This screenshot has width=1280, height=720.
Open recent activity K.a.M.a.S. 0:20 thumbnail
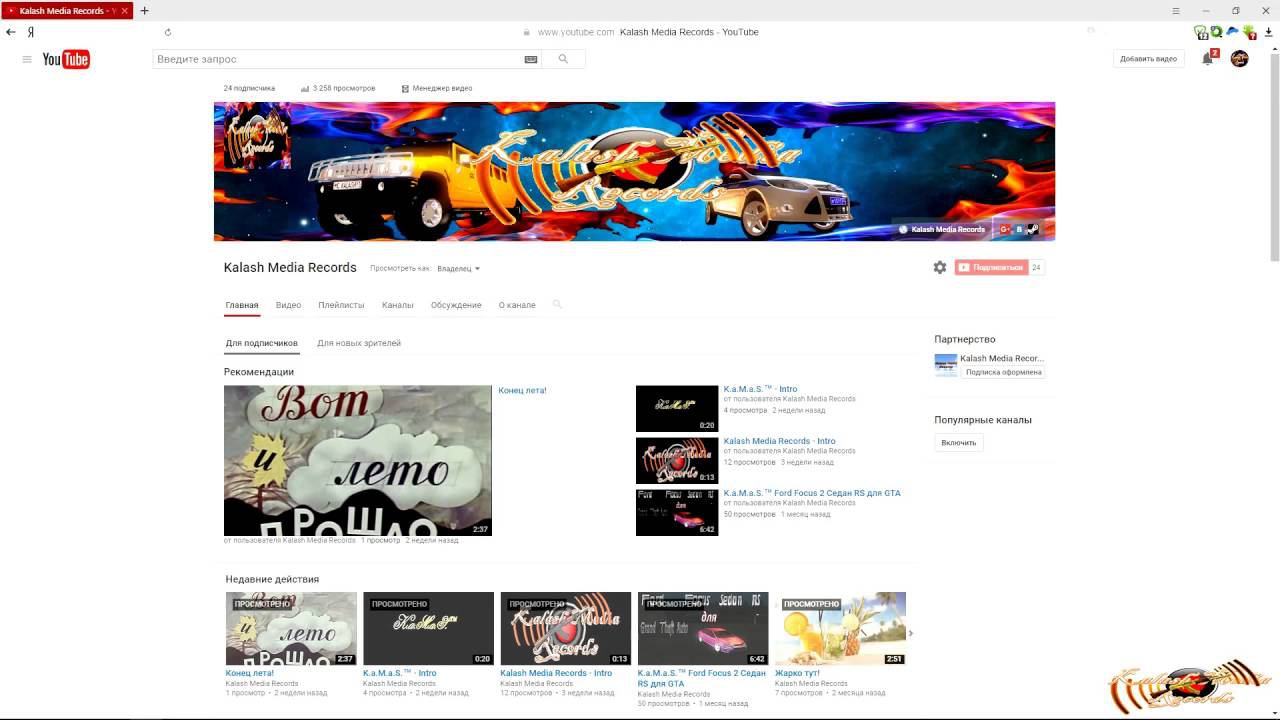(428, 628)
